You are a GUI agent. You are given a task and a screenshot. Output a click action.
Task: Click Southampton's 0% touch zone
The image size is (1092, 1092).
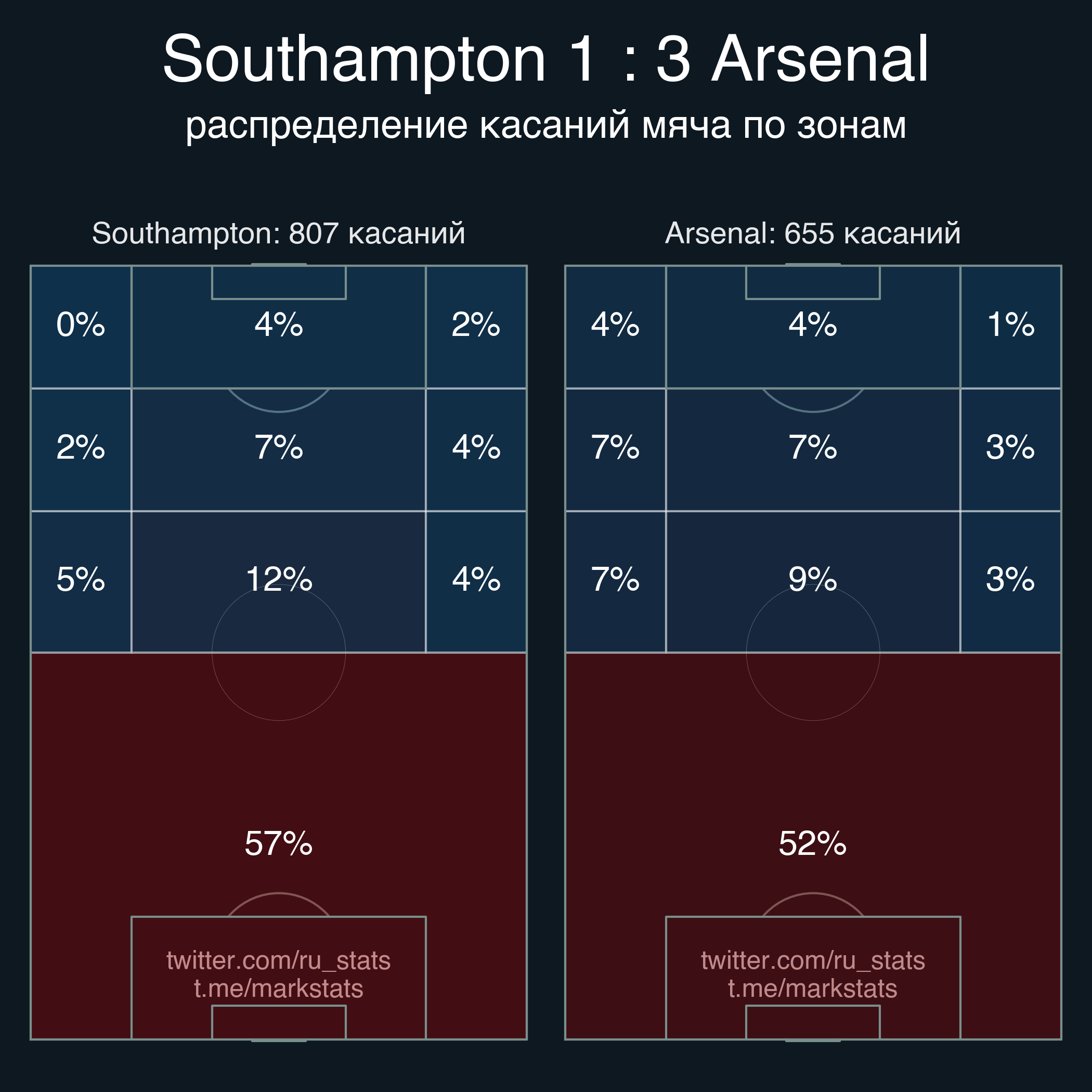81,325
